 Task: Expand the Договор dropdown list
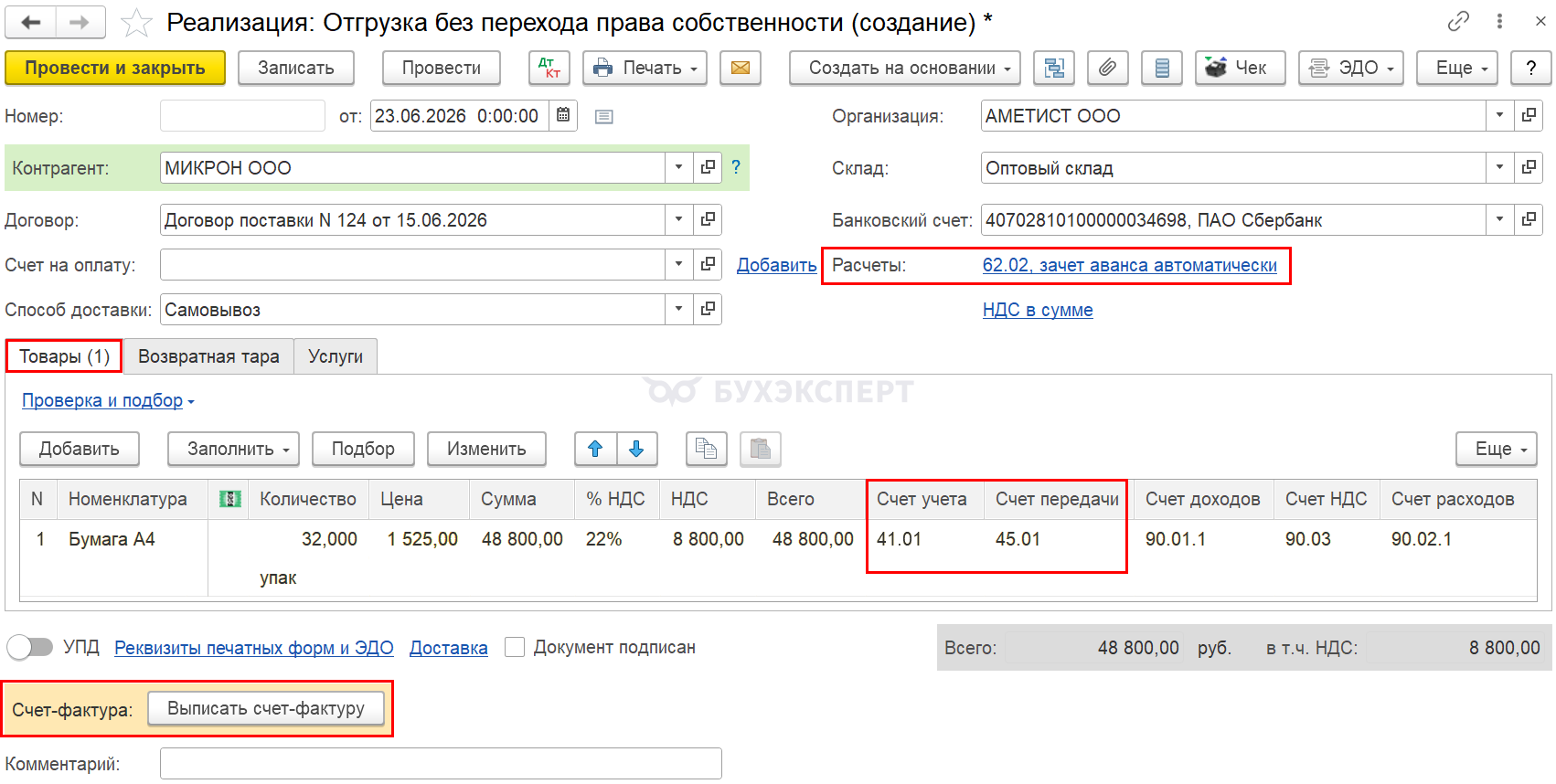click(x=678, y=219)
